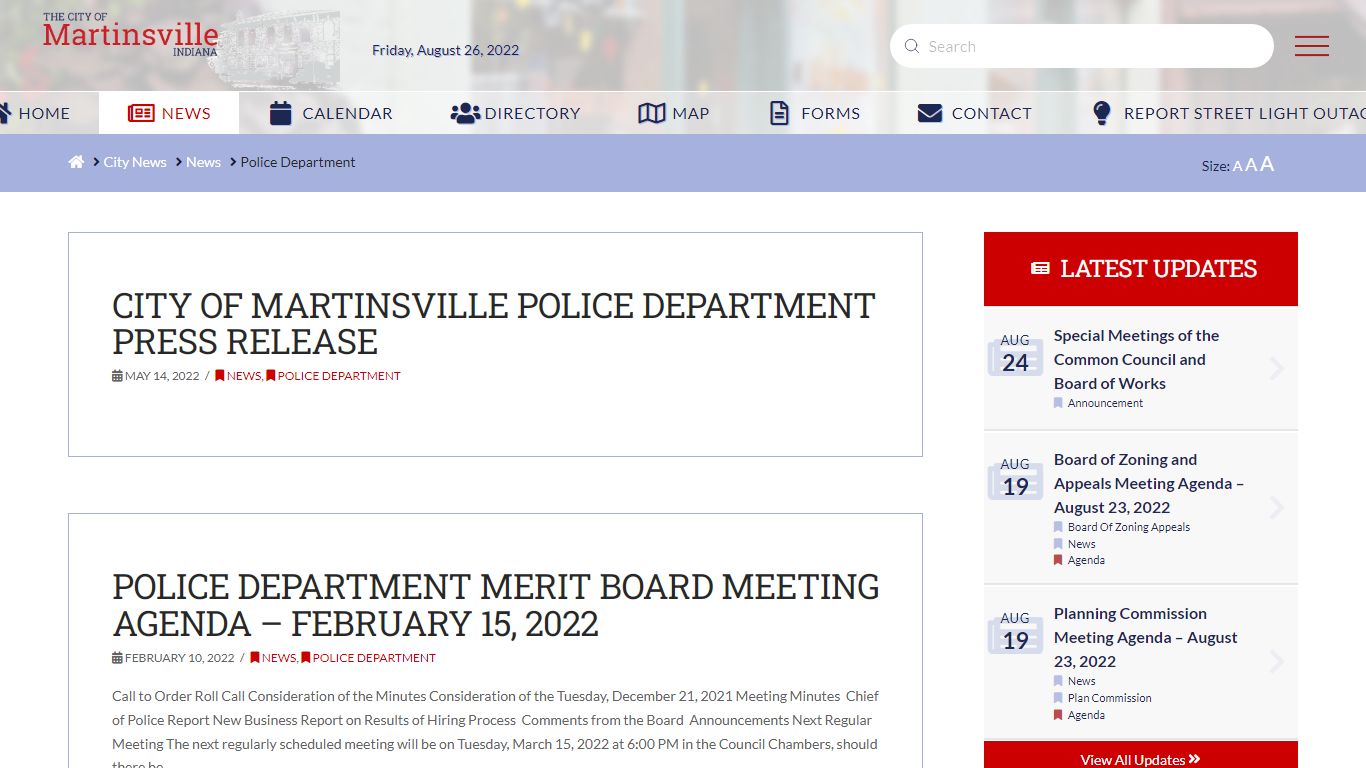Click the Police Department breadcrumb text

(x=298, y=162)
